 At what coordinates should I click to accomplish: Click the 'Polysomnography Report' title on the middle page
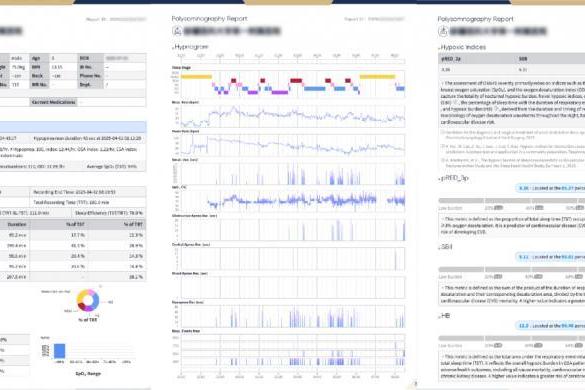coord(209,19)
